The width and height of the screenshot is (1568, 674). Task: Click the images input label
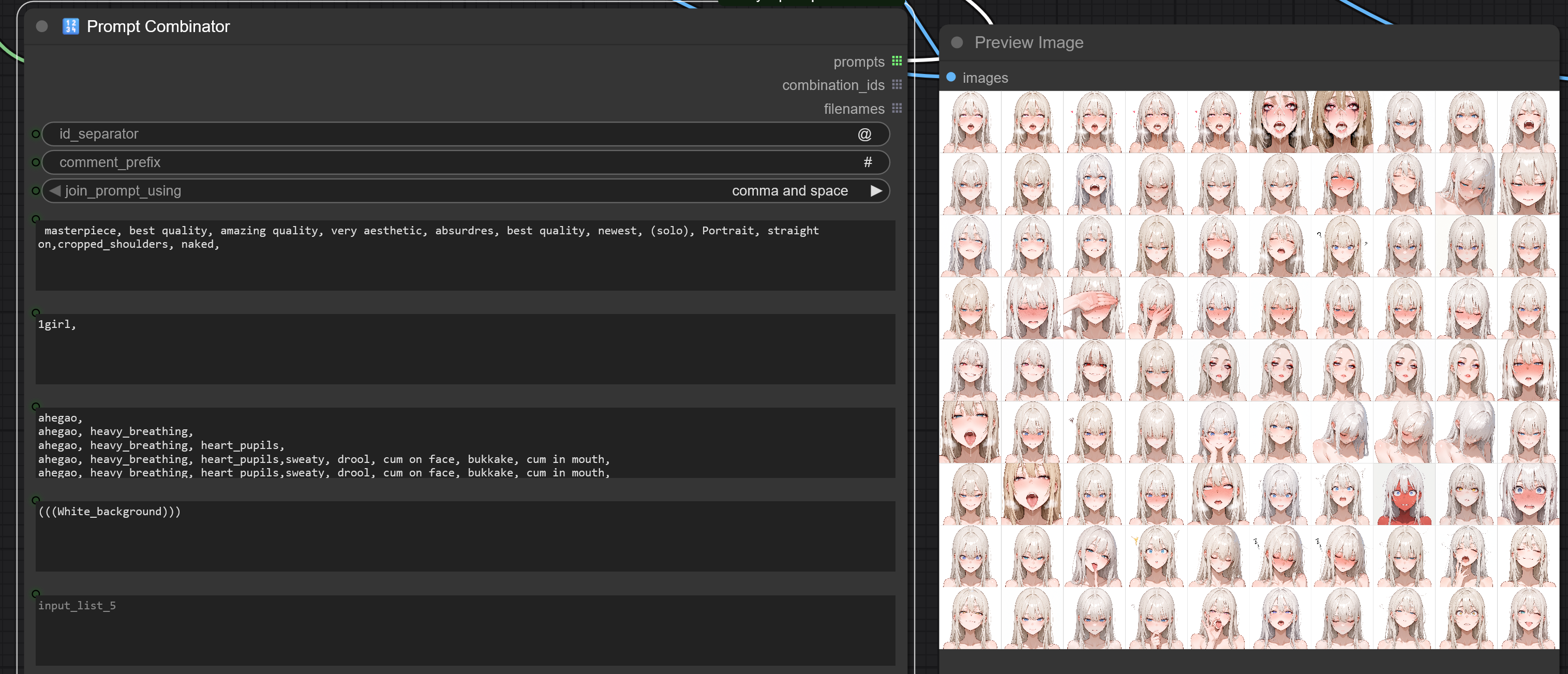coord(985,78)
